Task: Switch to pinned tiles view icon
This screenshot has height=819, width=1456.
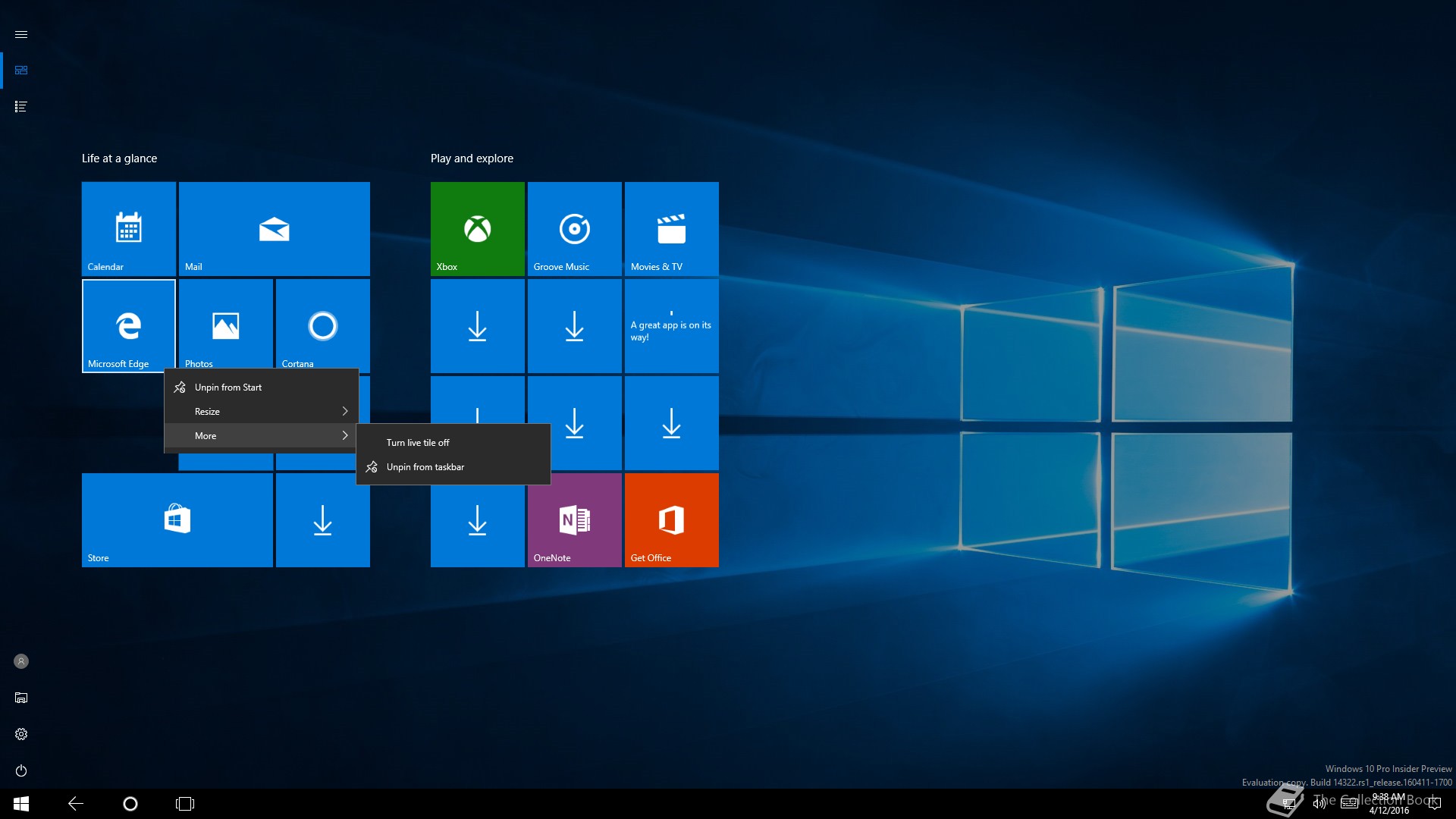Action: tap(21, 70)
